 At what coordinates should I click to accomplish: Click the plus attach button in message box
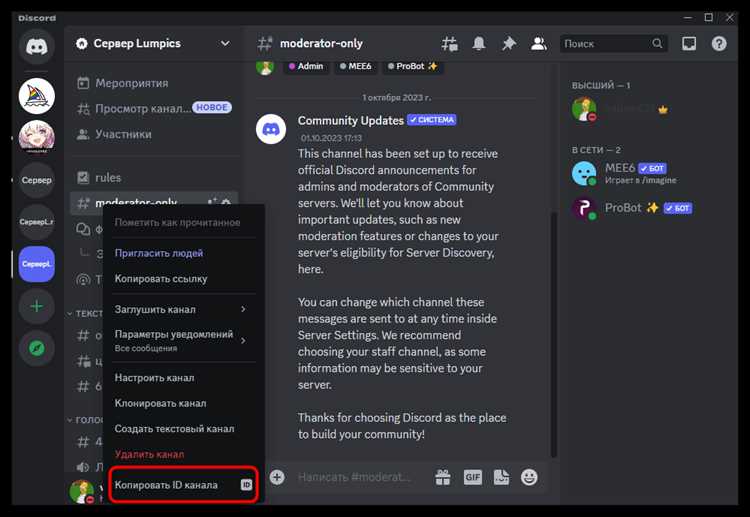(x=277, y=477)
